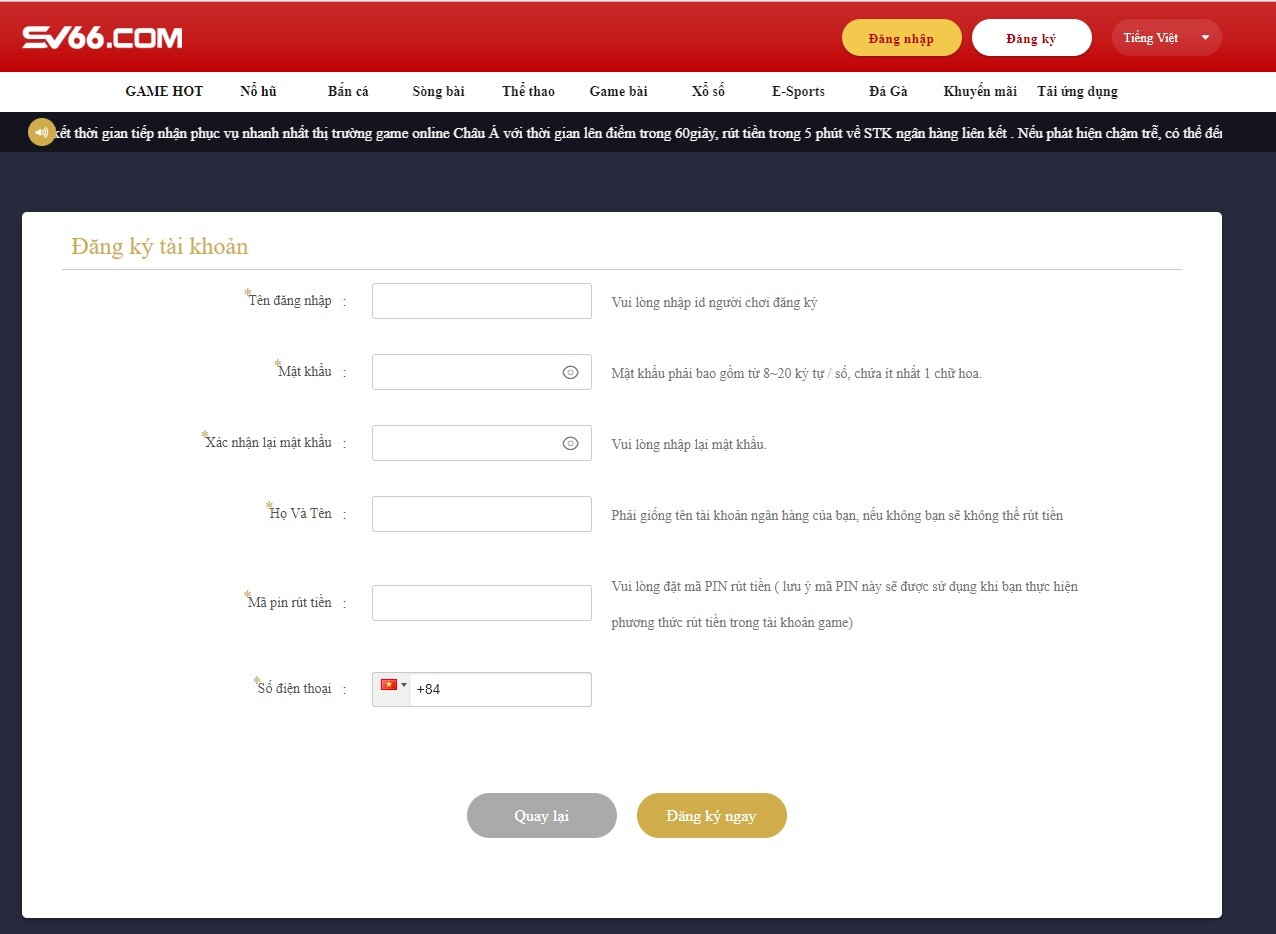Open the E-Sports menu item
The width and height of the screenshot is (1276, 934).
click(x=797, y=91)
